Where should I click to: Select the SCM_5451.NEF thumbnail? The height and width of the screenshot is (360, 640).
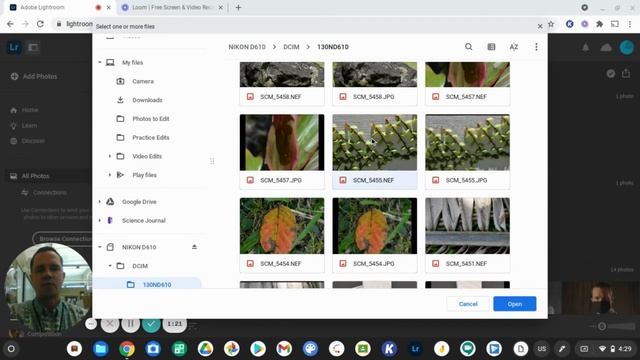click(467, 226)
